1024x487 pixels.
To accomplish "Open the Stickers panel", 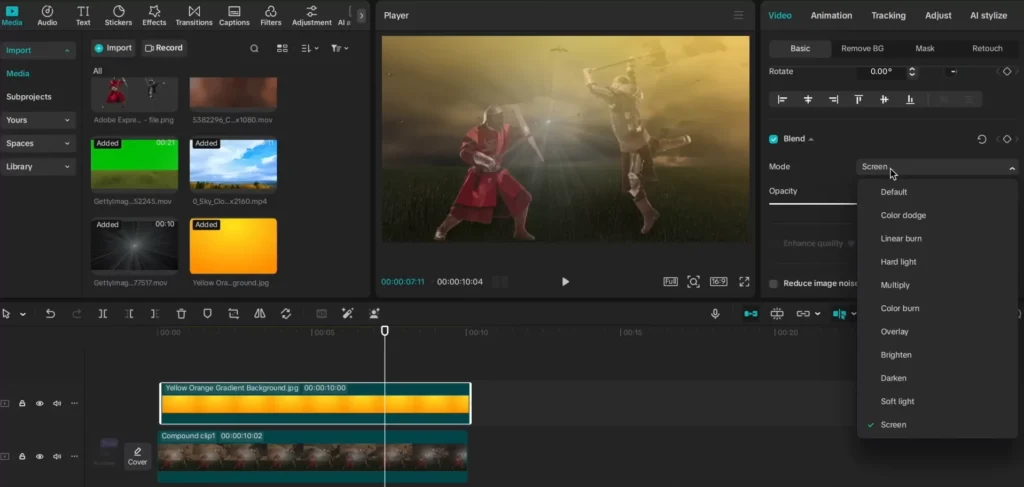I will coord(118,15).
